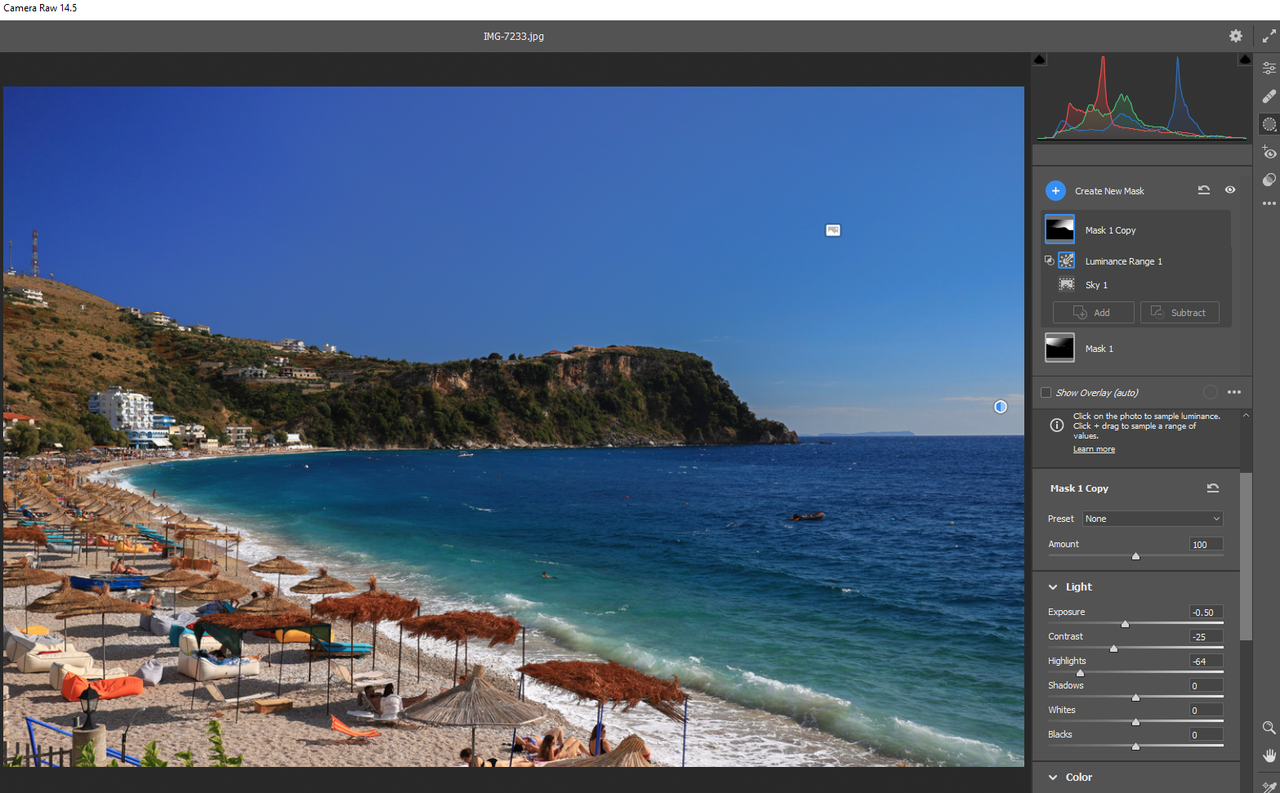Image resolution: width=1280 pixels, height=793 pixels.
Task: Enable the Show Overlay checkbox
Action: click(x=1046, y=393)
